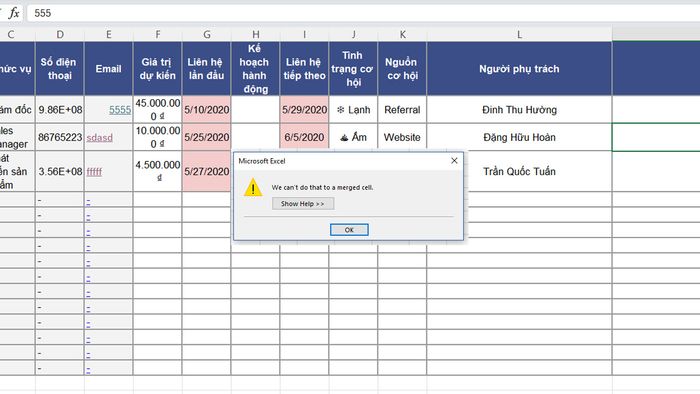Select the 'Đặng Hữu Hoàn' cell

tap(519, 137)
